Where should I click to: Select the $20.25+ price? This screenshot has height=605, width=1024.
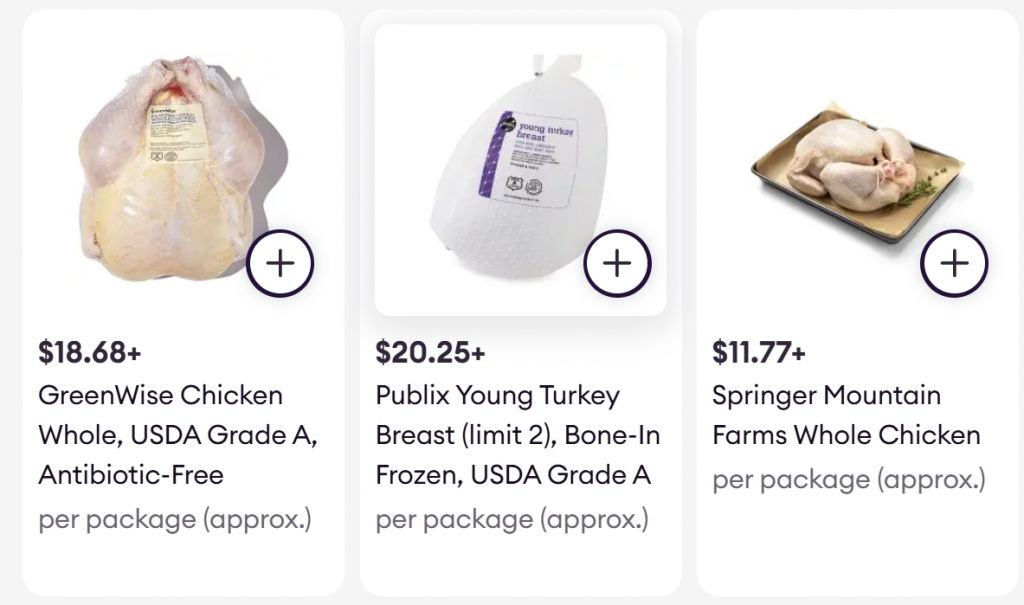click(430, 352)
